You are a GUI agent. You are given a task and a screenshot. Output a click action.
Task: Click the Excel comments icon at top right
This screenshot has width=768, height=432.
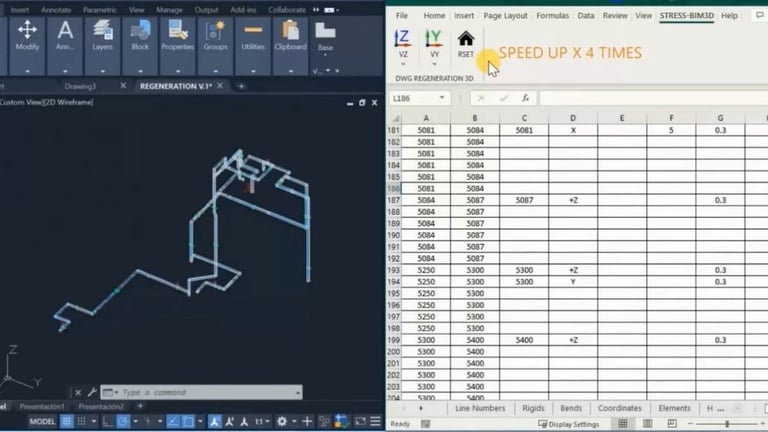tap(760, 15)
